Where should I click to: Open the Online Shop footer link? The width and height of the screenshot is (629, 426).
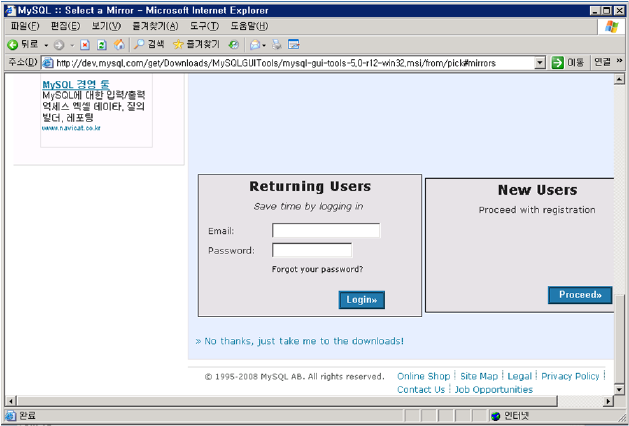pyautogui.click(x=424, y=376)
